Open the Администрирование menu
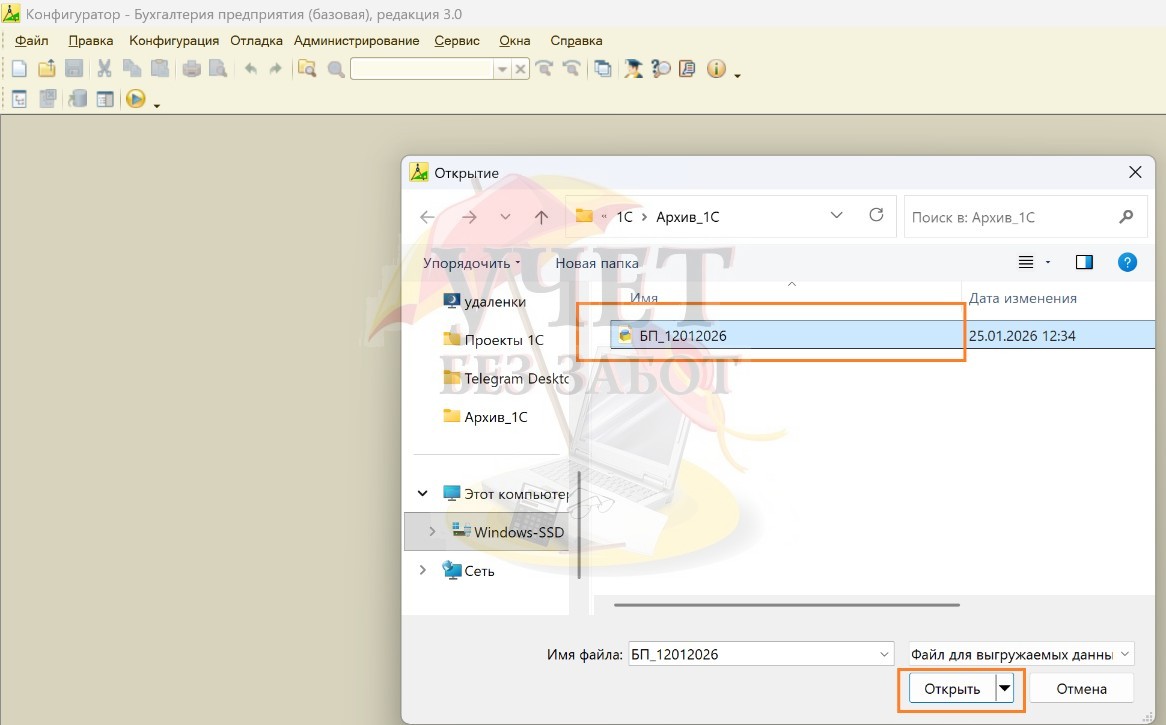1166x725 pixels. 356,41
